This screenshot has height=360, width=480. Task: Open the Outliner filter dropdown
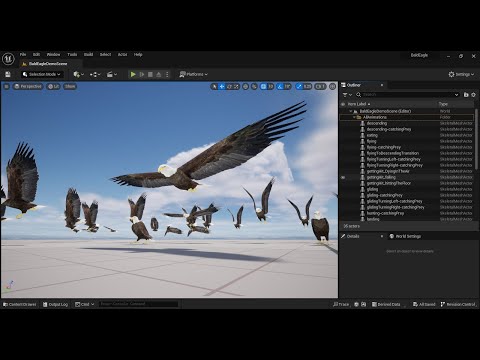347,95
